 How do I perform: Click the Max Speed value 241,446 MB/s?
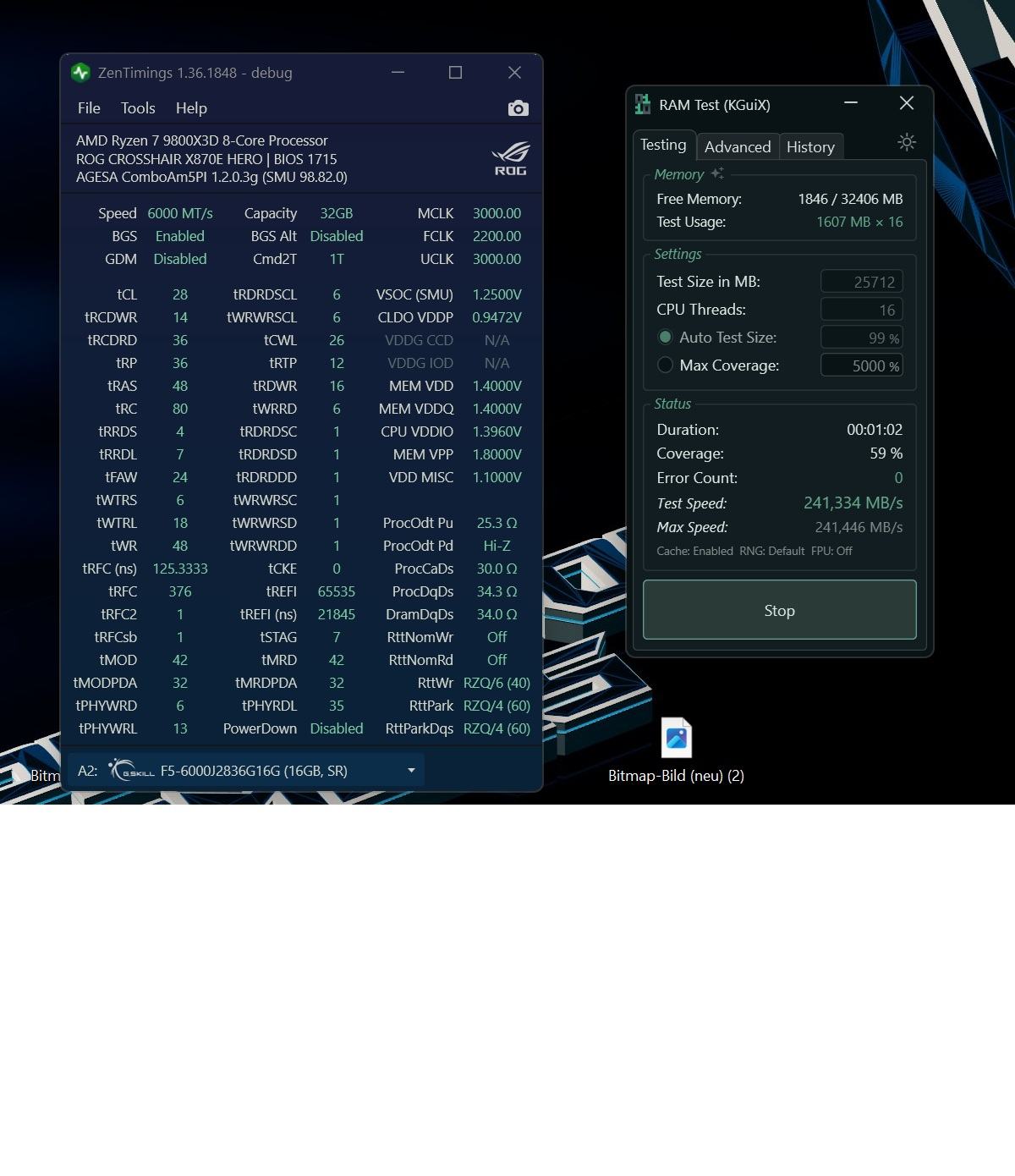coord(859,527)
